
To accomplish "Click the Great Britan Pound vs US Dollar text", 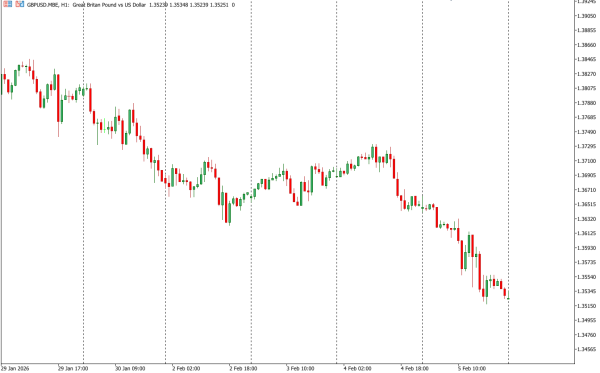I will (x=109, y=5).
